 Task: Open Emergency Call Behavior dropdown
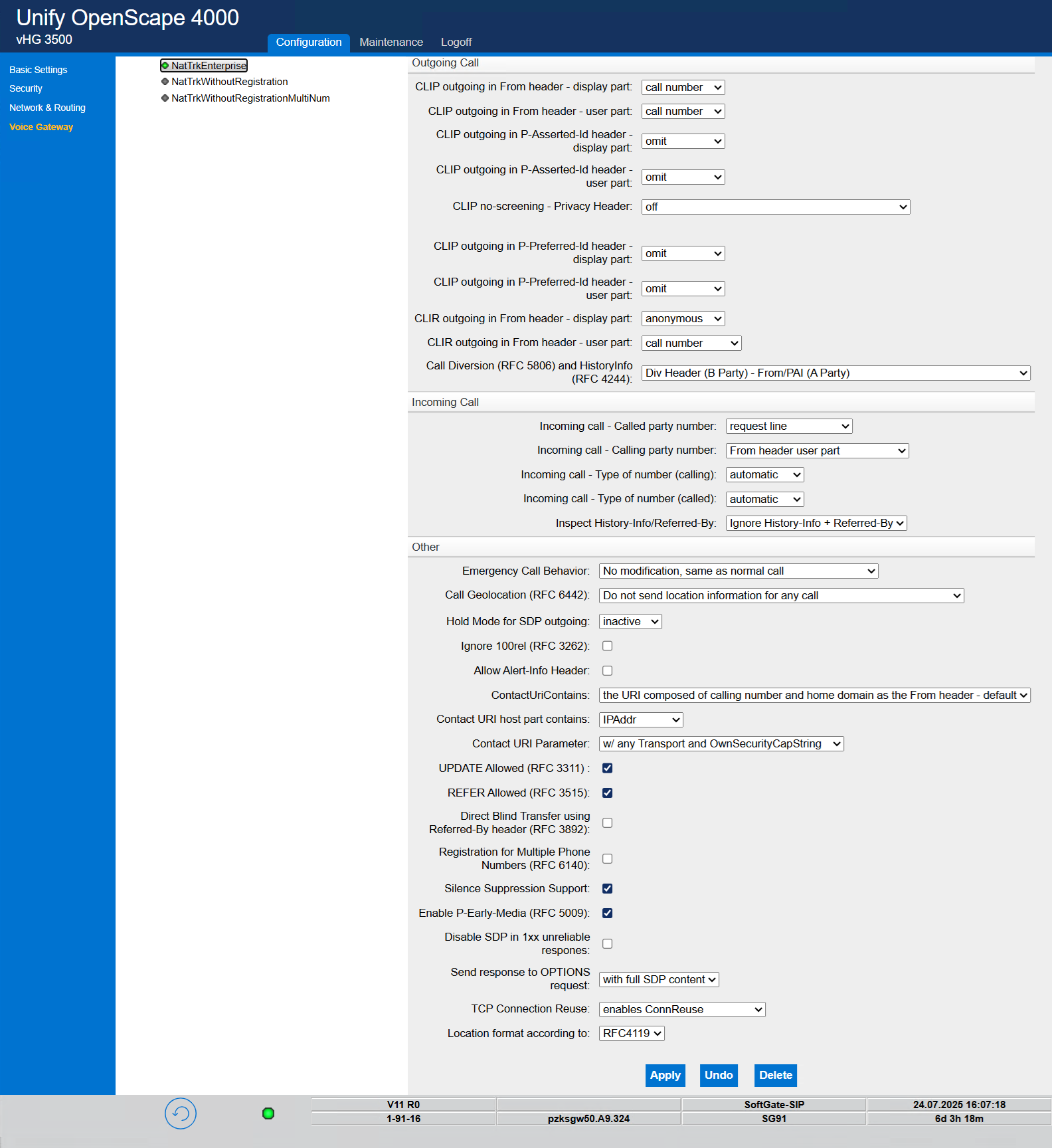(x=739, y=571)
